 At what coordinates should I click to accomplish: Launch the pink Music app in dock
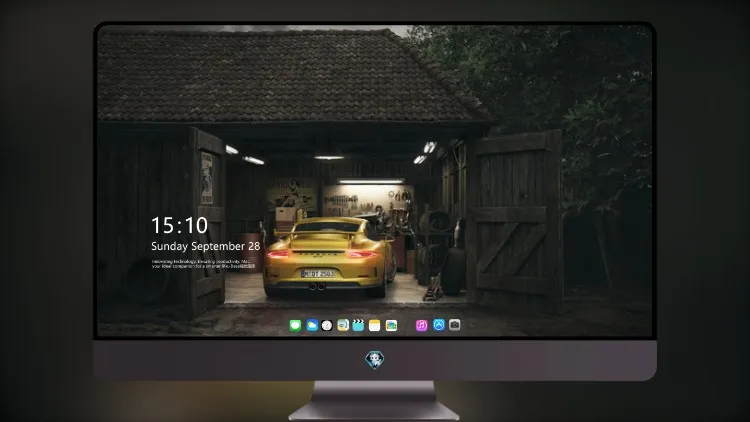pos(421,325)
